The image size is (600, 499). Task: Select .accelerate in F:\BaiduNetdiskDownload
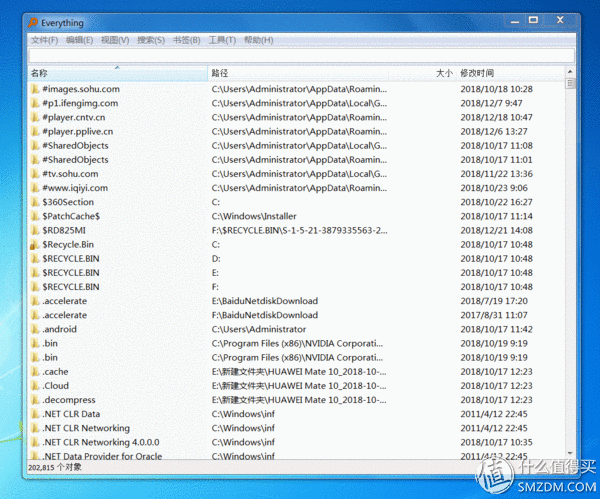(x=297, y=316)
